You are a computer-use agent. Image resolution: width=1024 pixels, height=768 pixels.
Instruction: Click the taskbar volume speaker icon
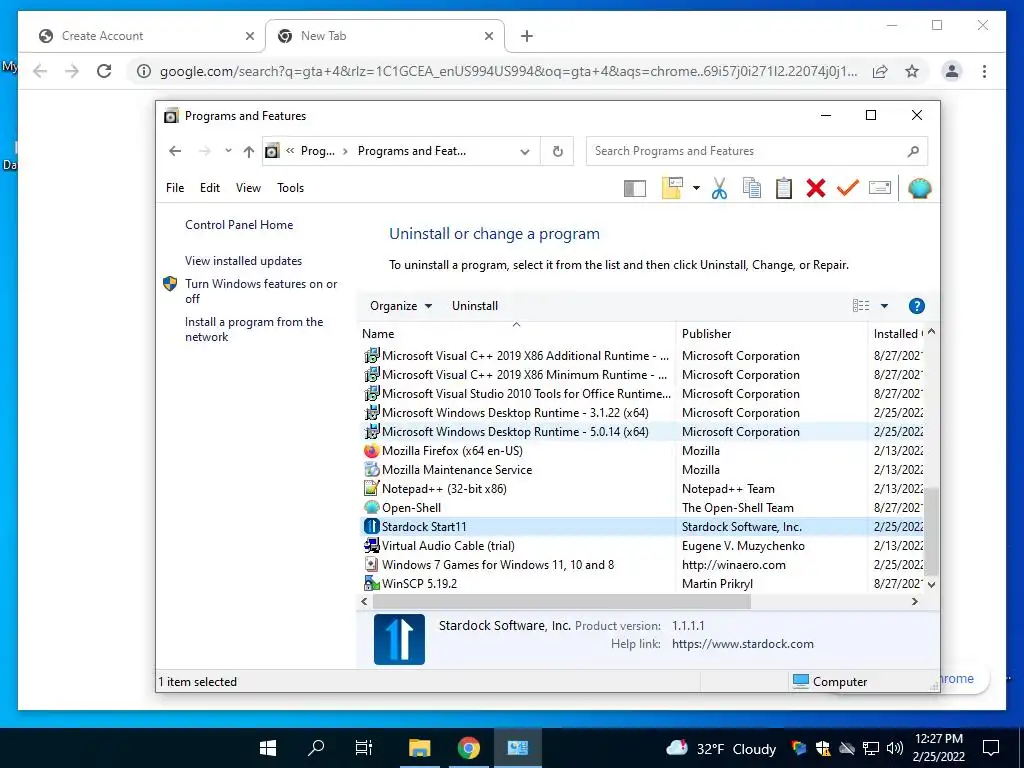(895, 748)
